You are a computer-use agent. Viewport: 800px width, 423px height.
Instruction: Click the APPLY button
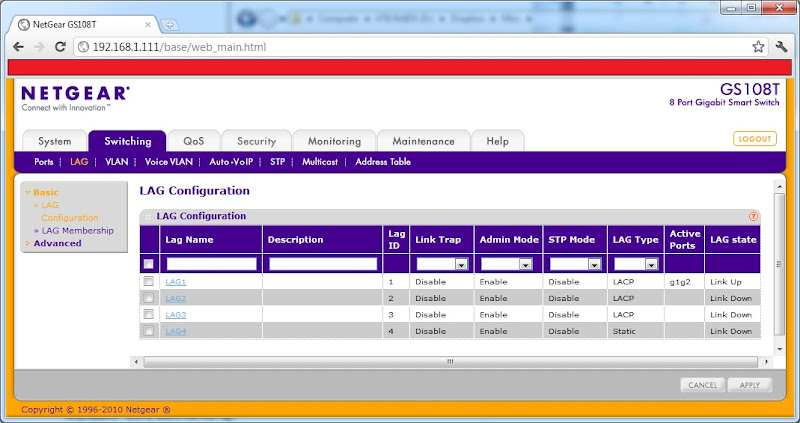[x=750, y=385]
